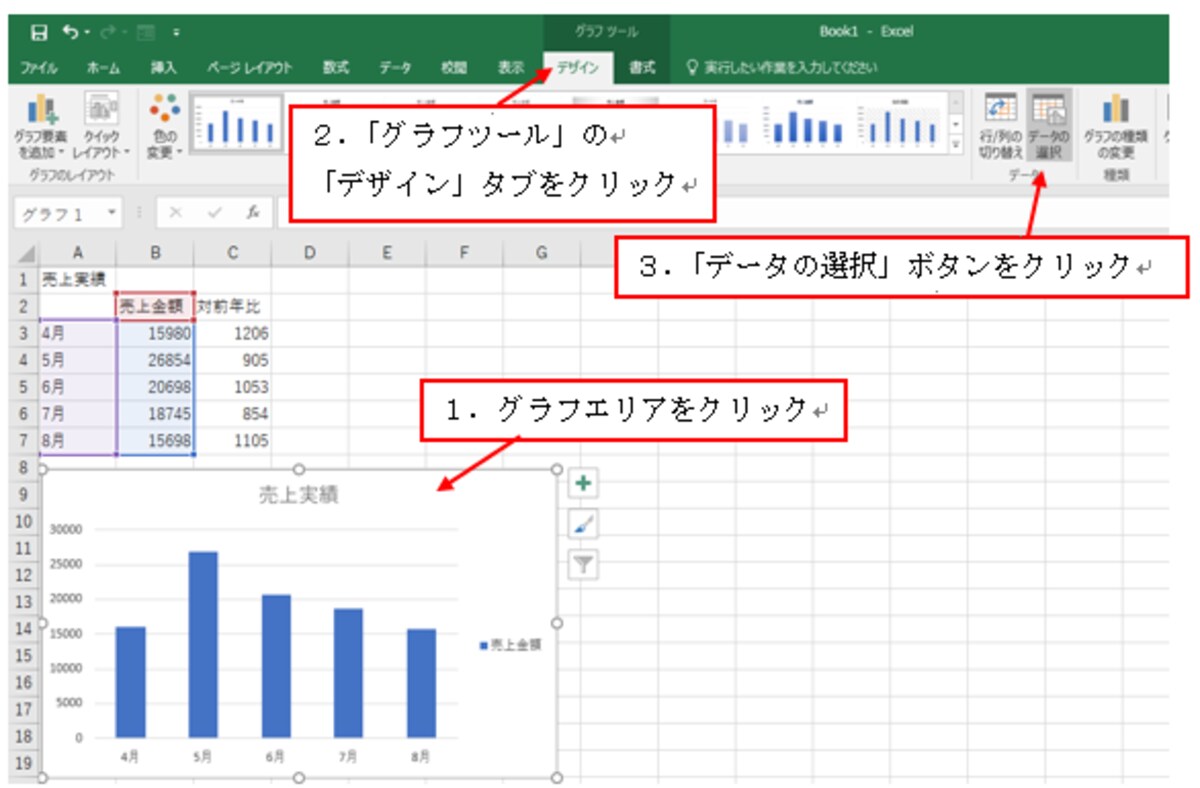Select row 5 header
Image resolution: width=1200 pixels, height=788 pixels.
(x=24, y=387)
